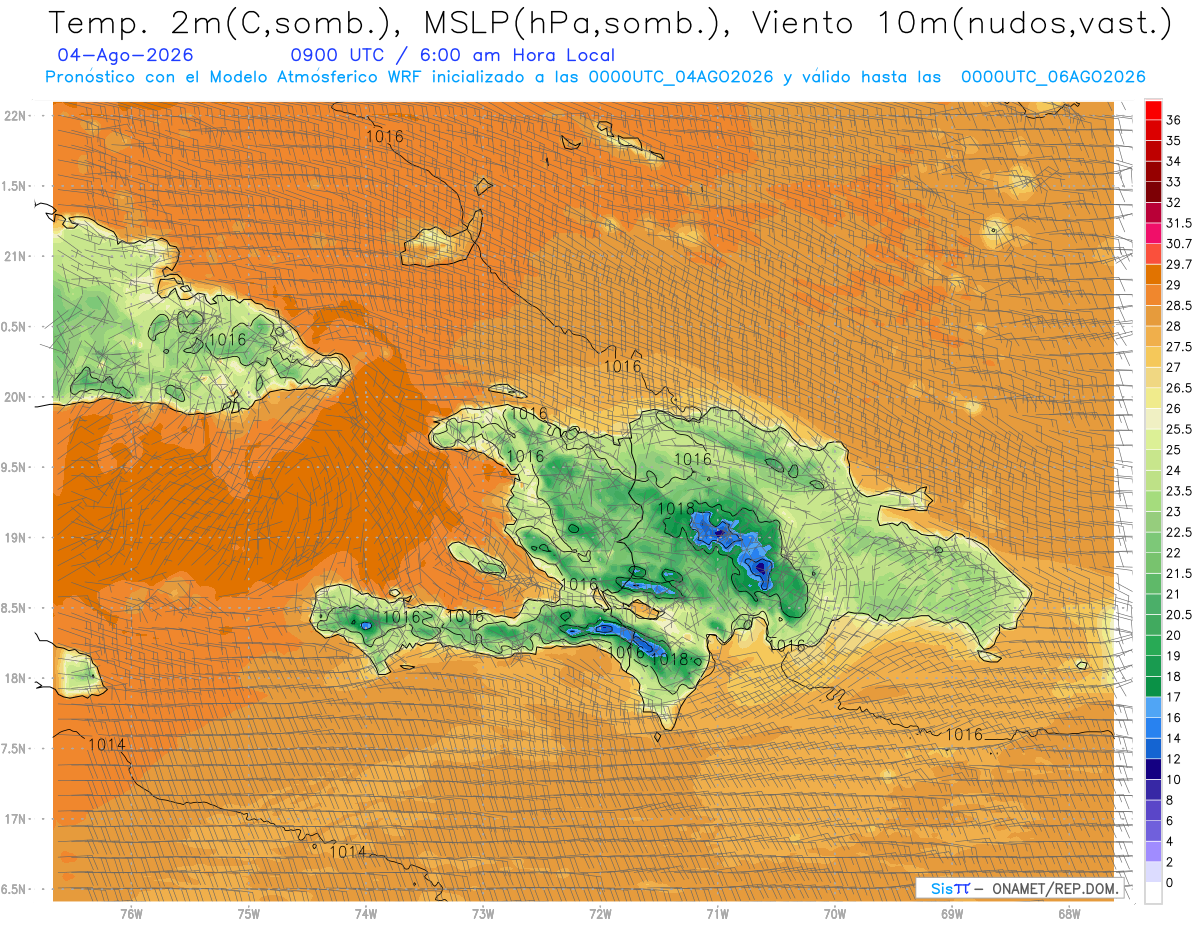Click the '18N' latitude axis label
The height and width of the screenshot is (927, 1200).
click(x=17, y=679)
